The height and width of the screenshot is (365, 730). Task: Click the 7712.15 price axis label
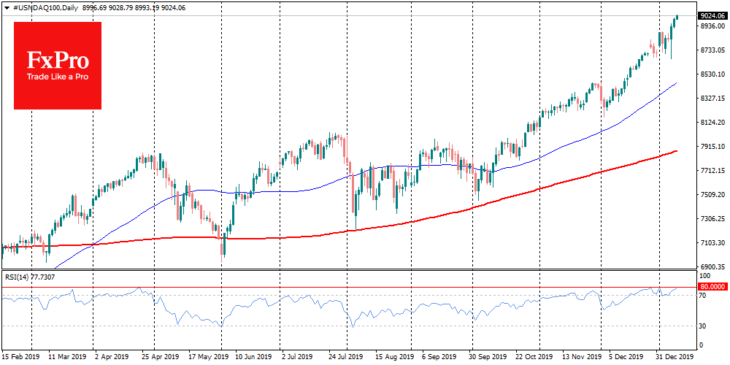712,170
